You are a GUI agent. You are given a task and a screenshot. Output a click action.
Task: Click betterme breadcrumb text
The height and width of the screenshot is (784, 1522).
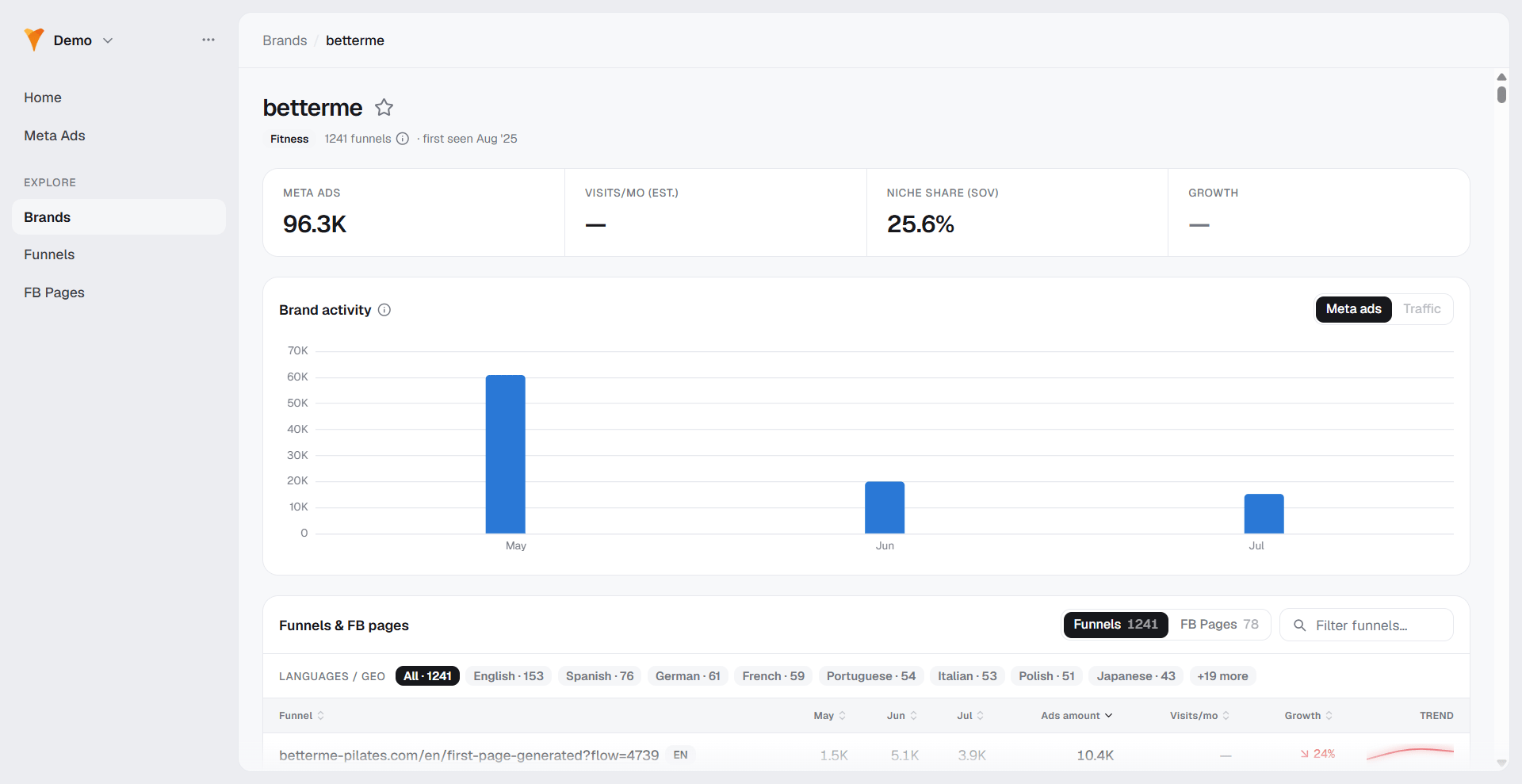pyautogui.click(x=355, y=40)
